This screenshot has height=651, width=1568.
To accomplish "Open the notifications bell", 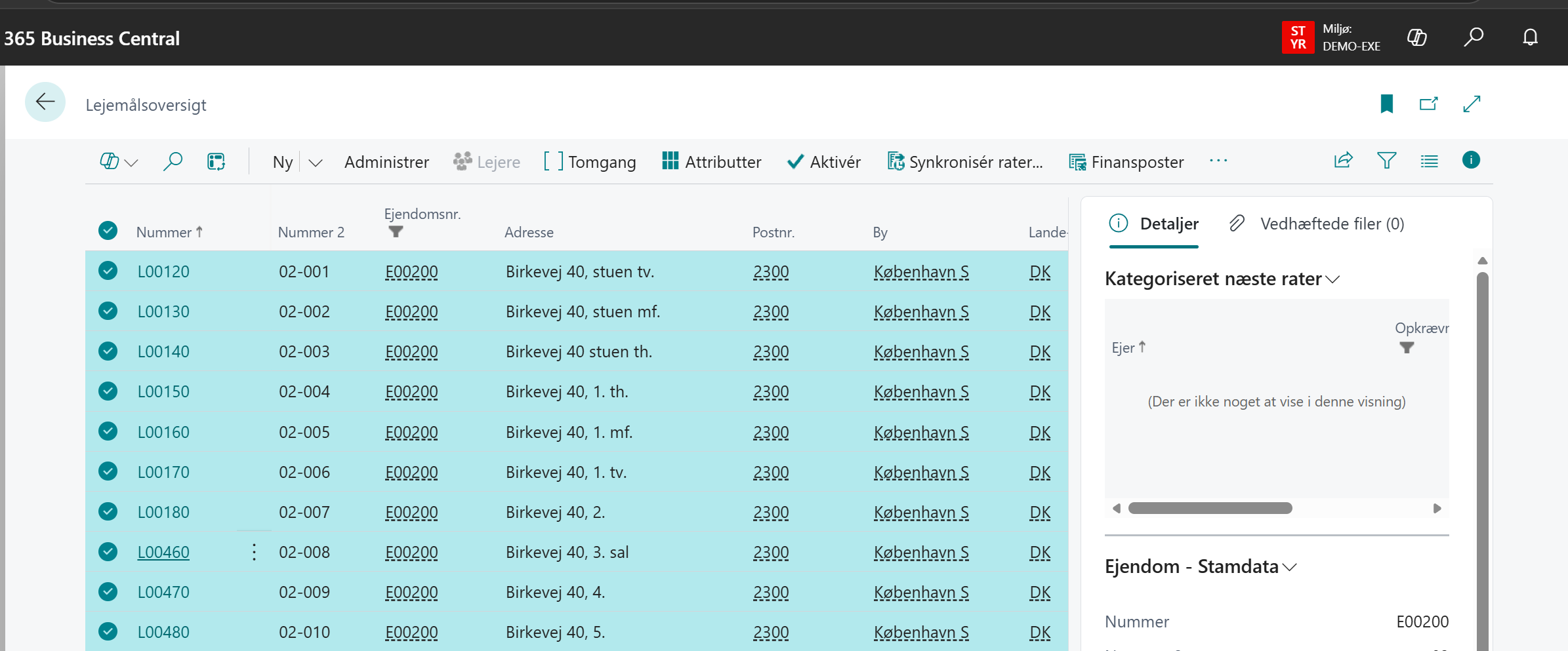I will [1530, 37].
